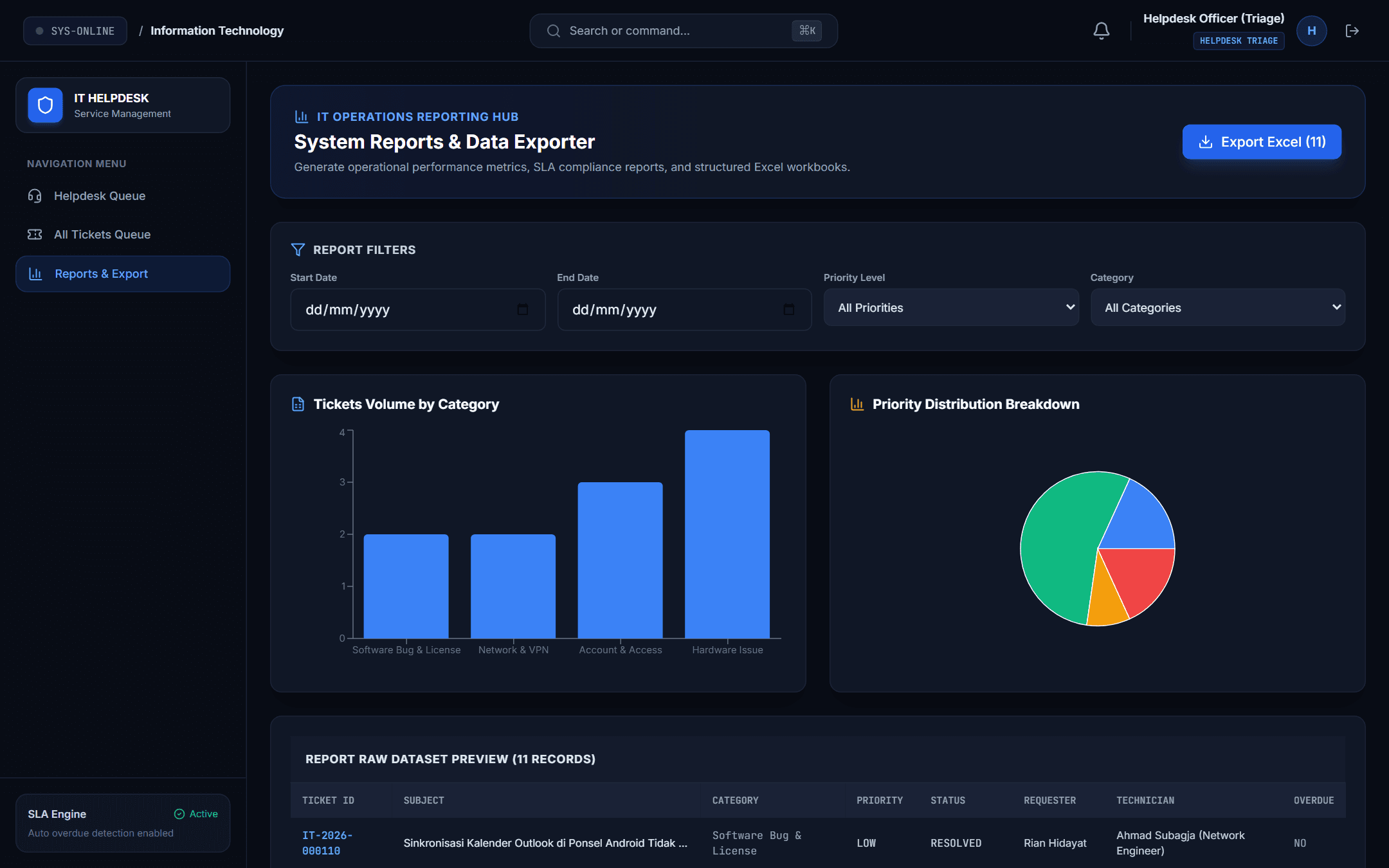Image resolution: width=1389 pixels, height=868 pixels.
Task: Click the Reporting Hub bar-chart icon
Action: (302, 116)
